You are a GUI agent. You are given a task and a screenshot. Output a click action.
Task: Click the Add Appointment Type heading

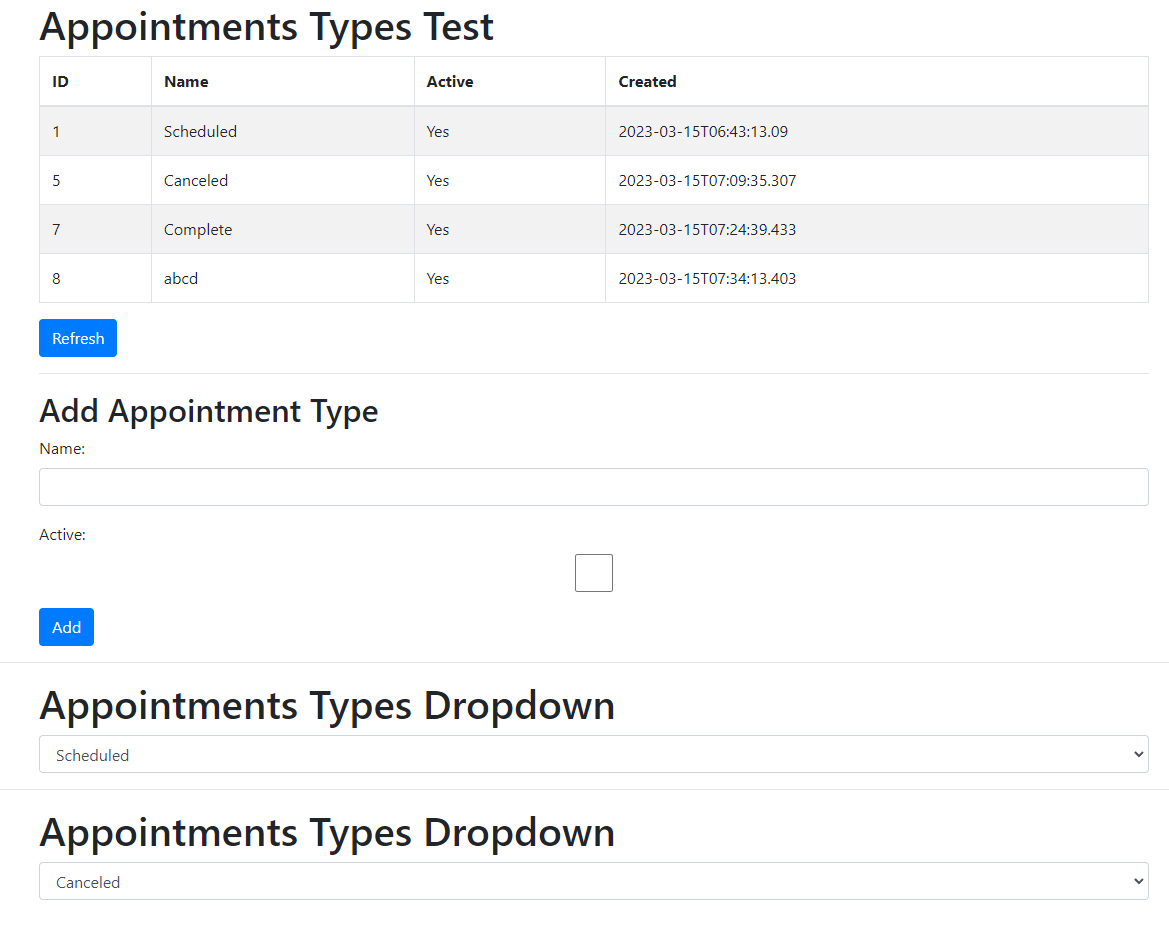[209, 411]
